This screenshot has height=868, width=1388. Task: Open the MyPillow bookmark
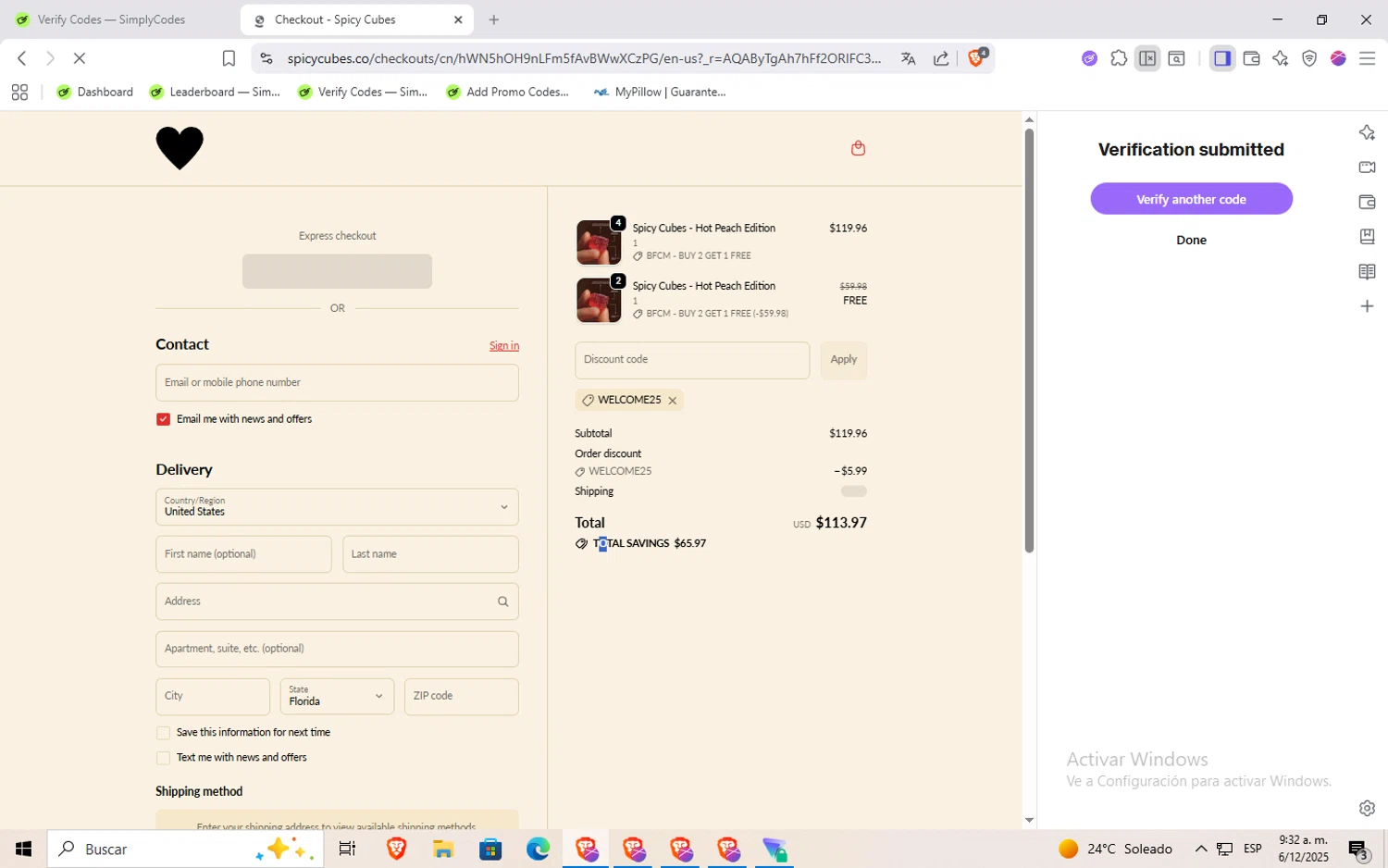(660, 92)
